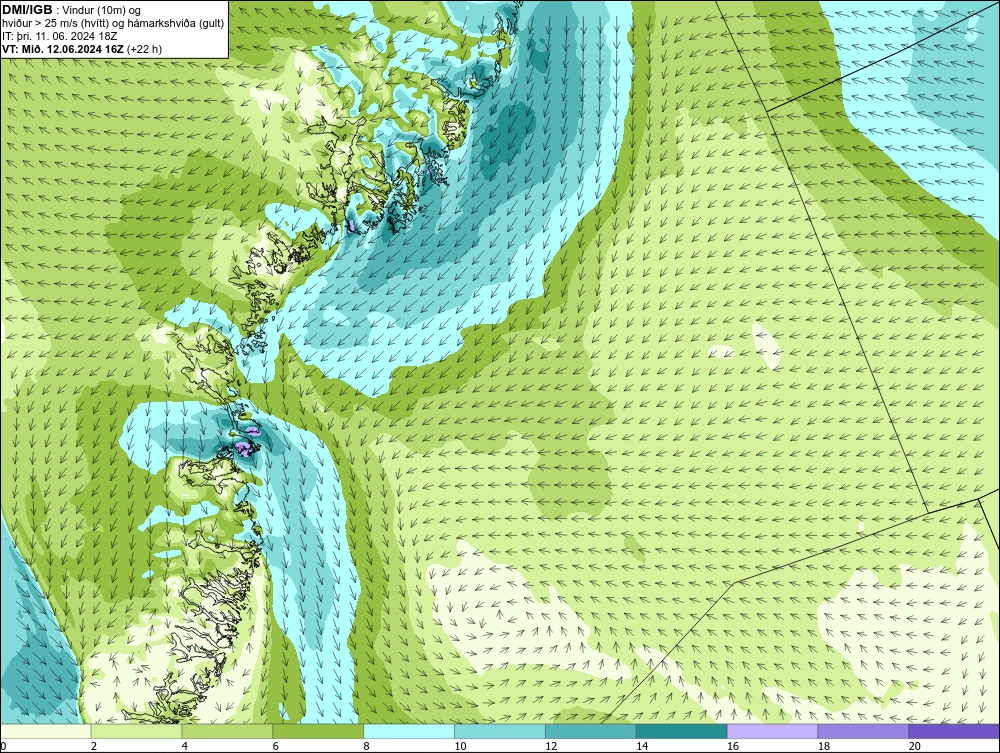Click the legend label '2'
Viewport: 1000px width, 753px height.
coord(94,746)
